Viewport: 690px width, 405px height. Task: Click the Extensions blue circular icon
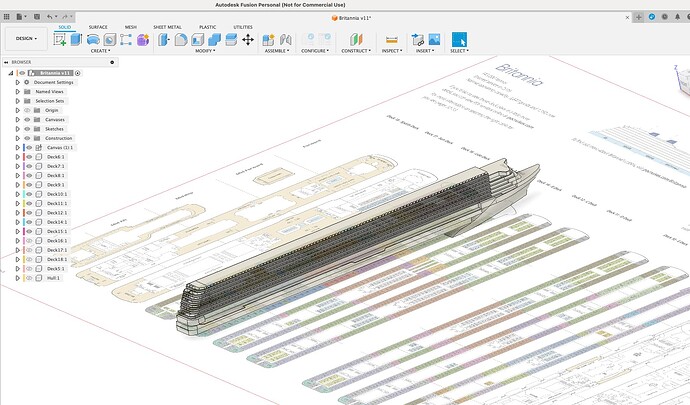[x=652, y=17]
